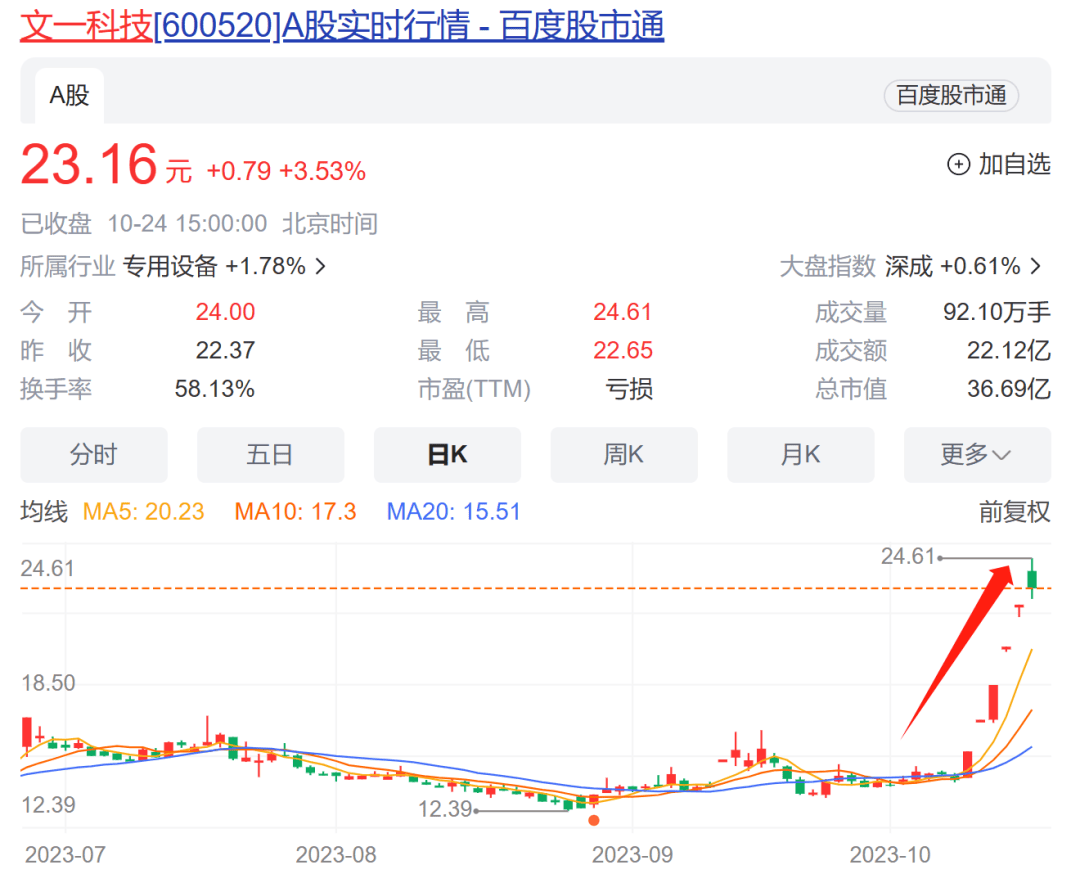Click the 已收盘 market status text

click(x=56, y=224)
